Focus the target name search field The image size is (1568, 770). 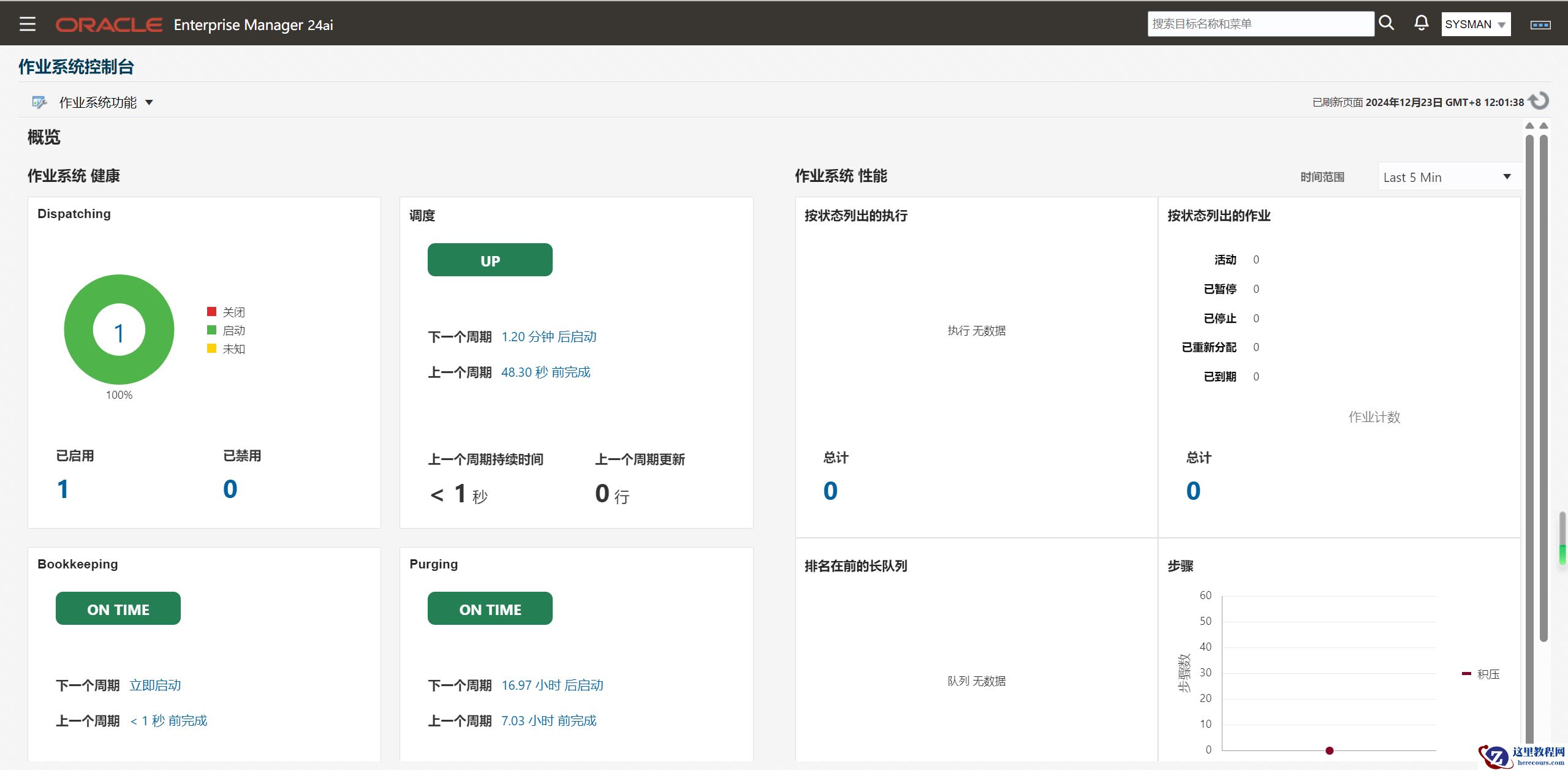pos(1260,24)
